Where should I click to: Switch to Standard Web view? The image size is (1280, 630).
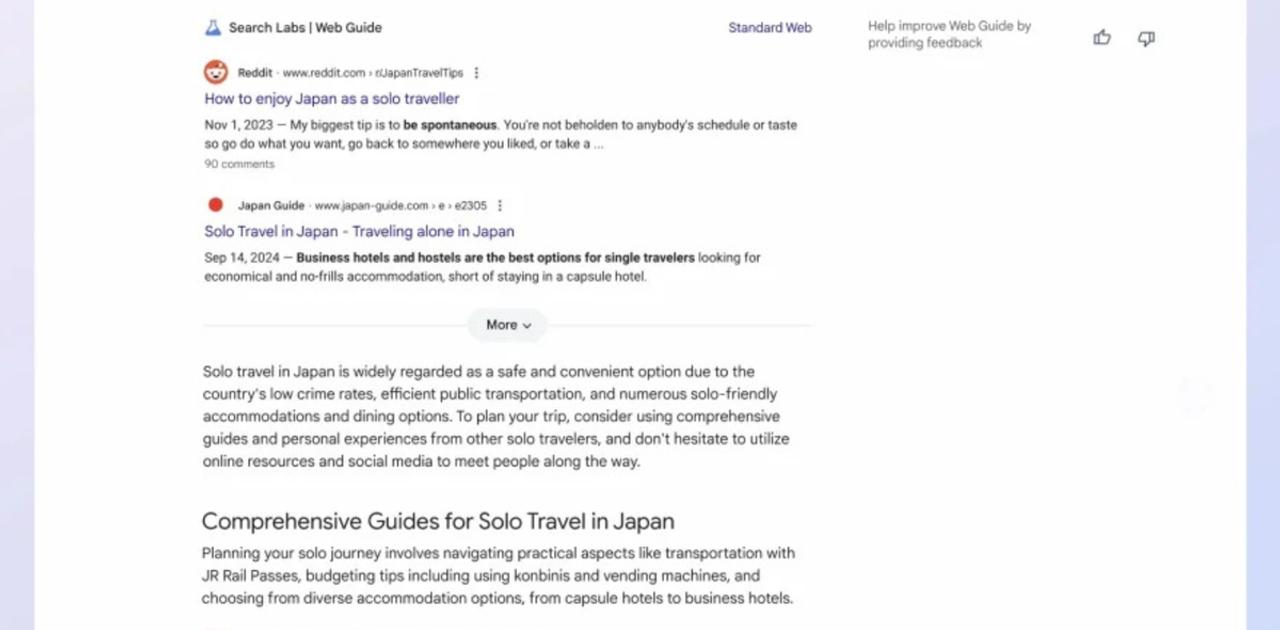(769, 28)
